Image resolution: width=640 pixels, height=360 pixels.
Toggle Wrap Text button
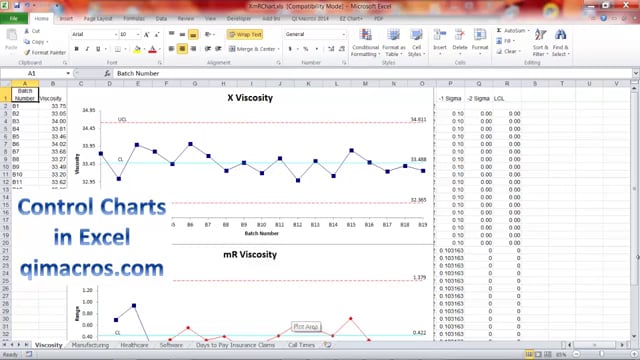(x=245, y=35)
